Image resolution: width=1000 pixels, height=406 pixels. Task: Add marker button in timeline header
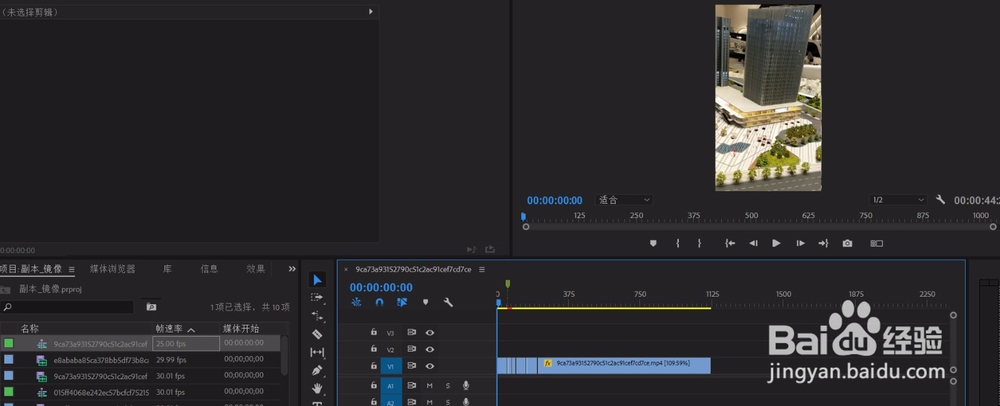point(425,302)
